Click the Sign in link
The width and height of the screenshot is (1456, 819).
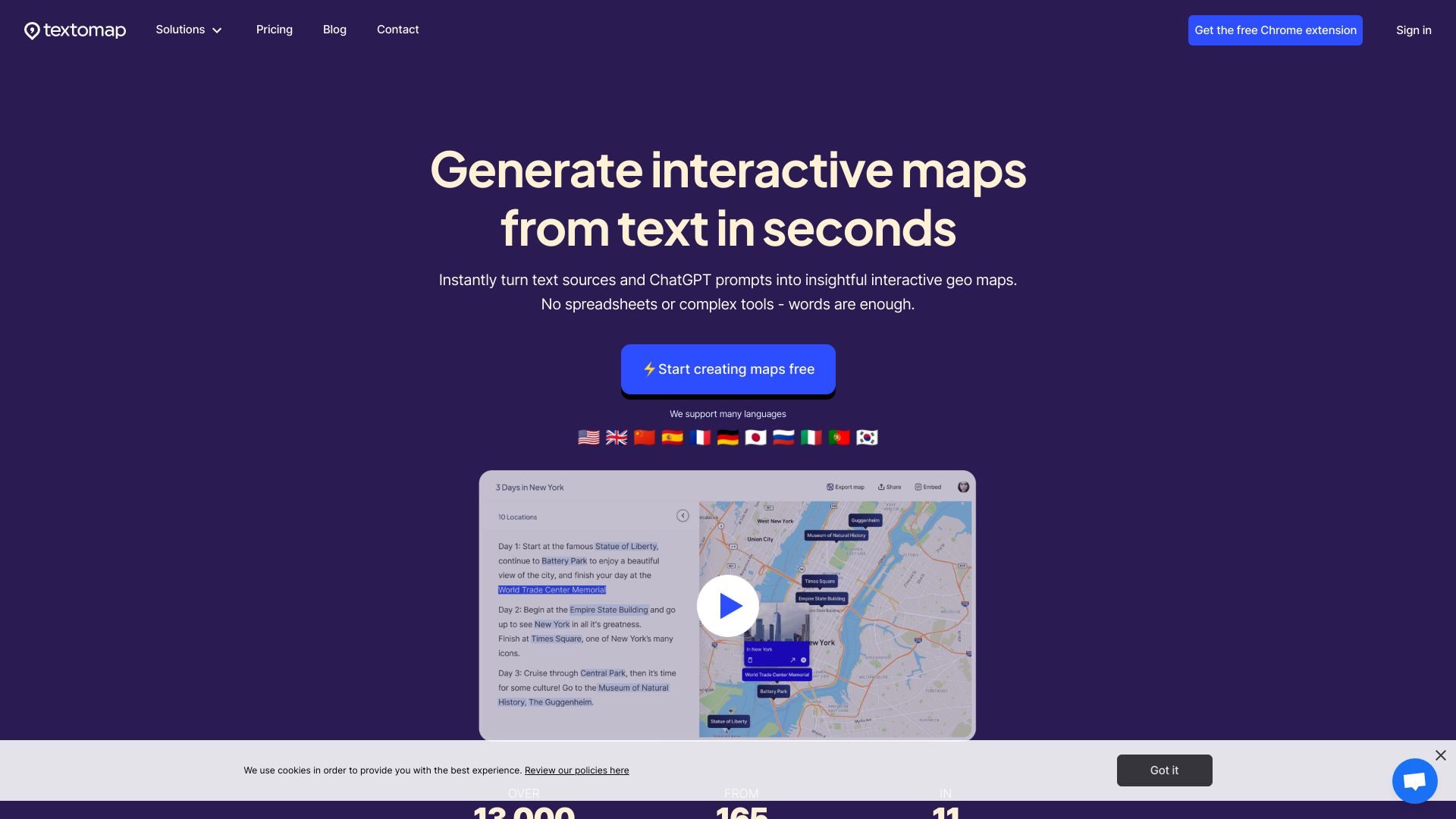click(x=1414, y=30)
